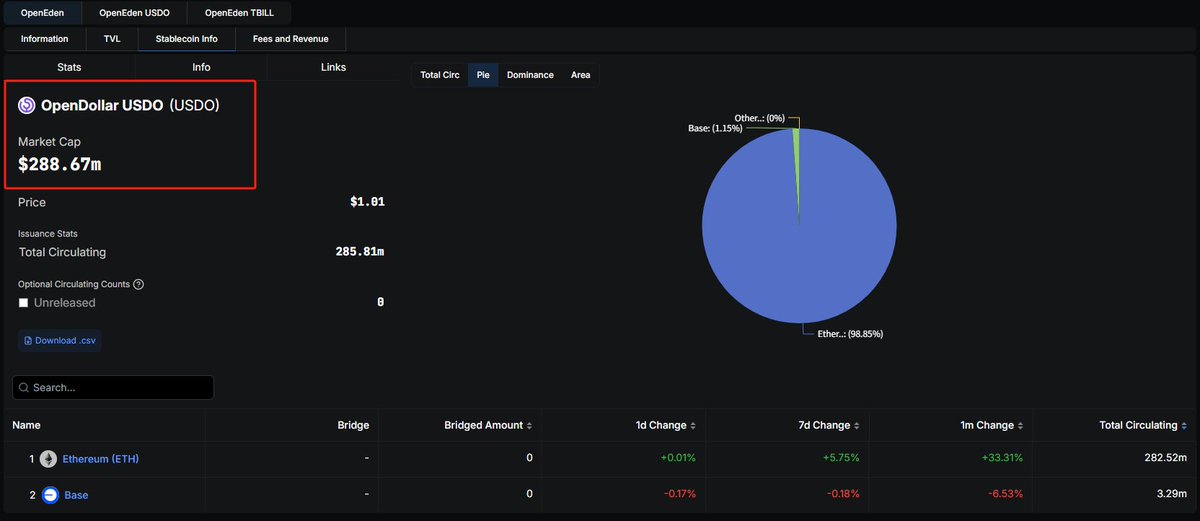The image size is (1200, 521).
Task: Click the 285.81m total circulating value
Action: click(x=360, y=252)
